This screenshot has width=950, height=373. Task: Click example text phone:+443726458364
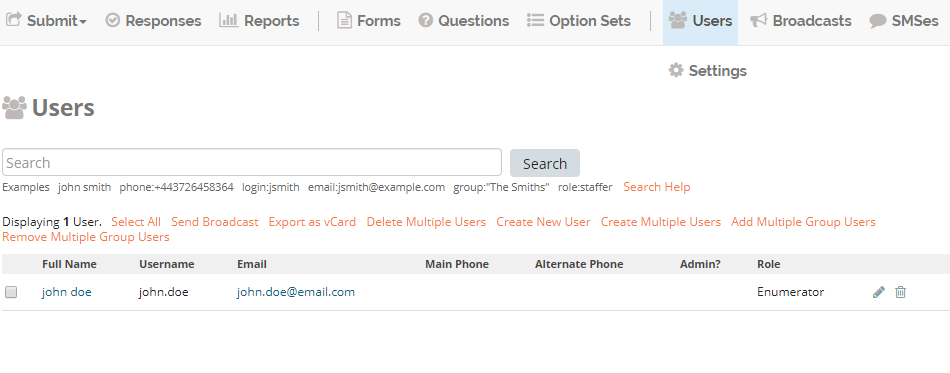[x=176, y=187]
